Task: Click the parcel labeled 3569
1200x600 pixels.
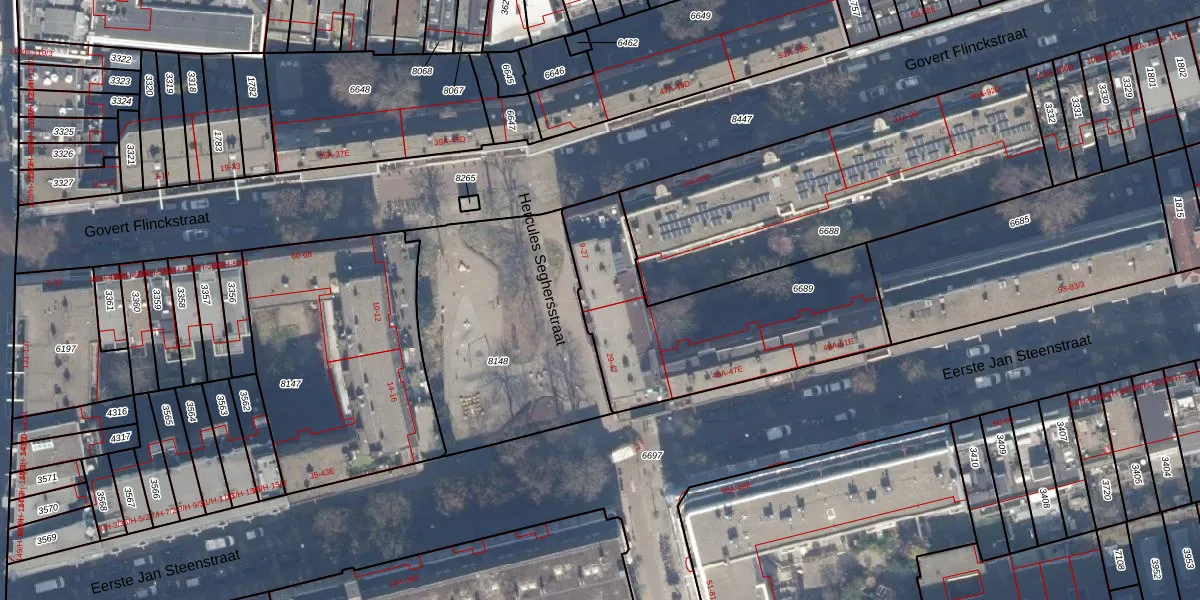Action: (x=46, y=539)
